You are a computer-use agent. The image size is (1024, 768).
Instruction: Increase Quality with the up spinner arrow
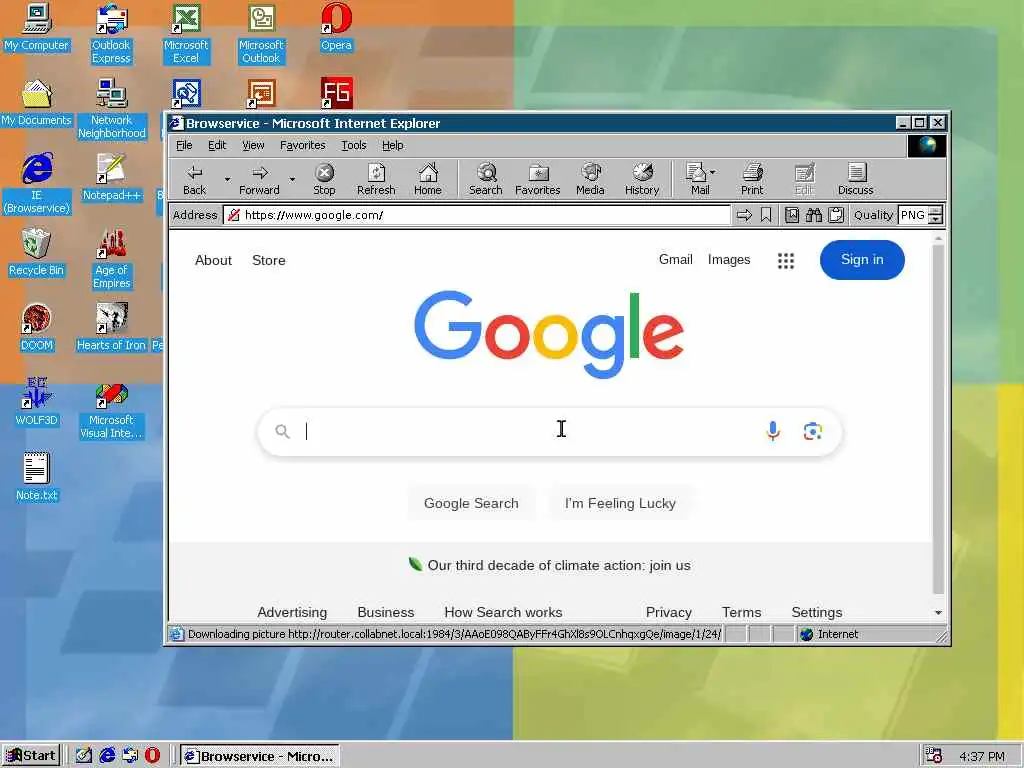point(935,210)
